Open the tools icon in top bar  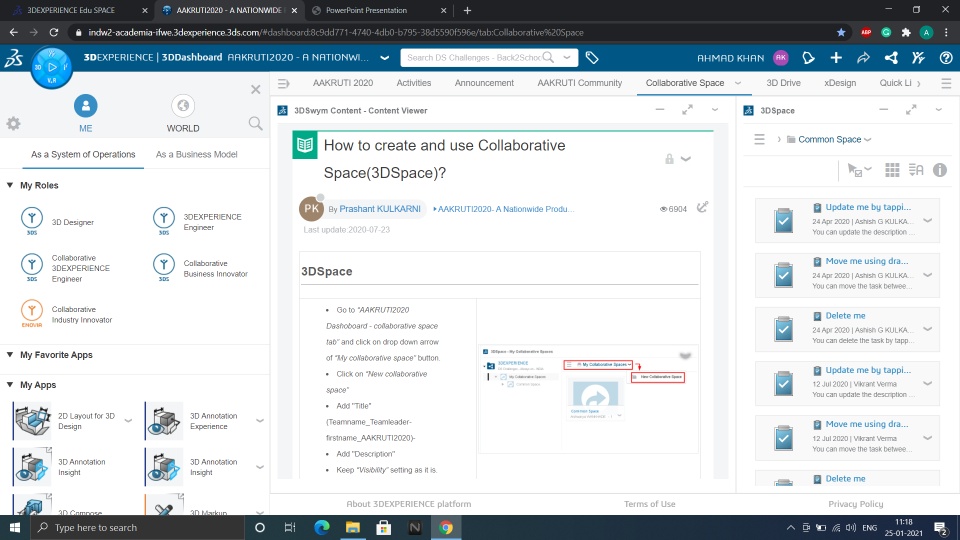pyautogui.click(x=918, y=58)
